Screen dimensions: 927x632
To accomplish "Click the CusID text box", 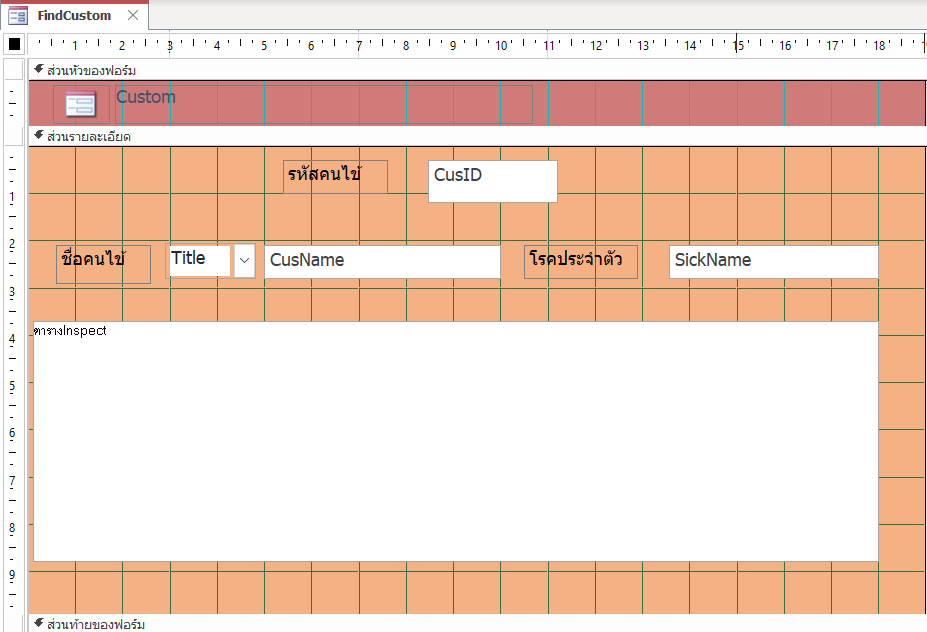I will click(492, 181).
